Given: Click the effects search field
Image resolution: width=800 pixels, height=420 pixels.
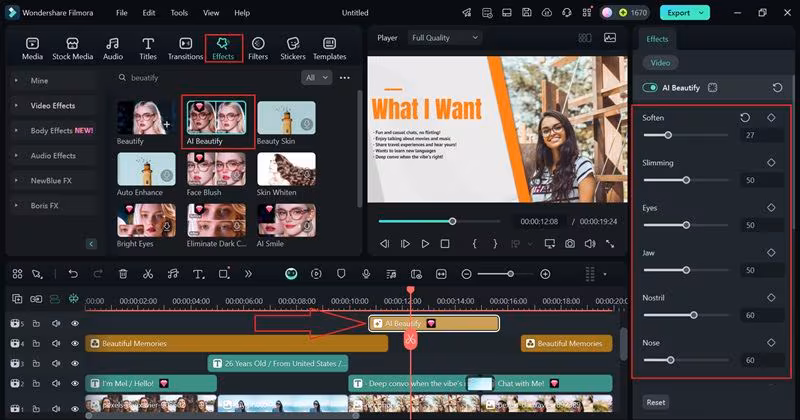Looking at the screenshot, I should tap(207, 78).
